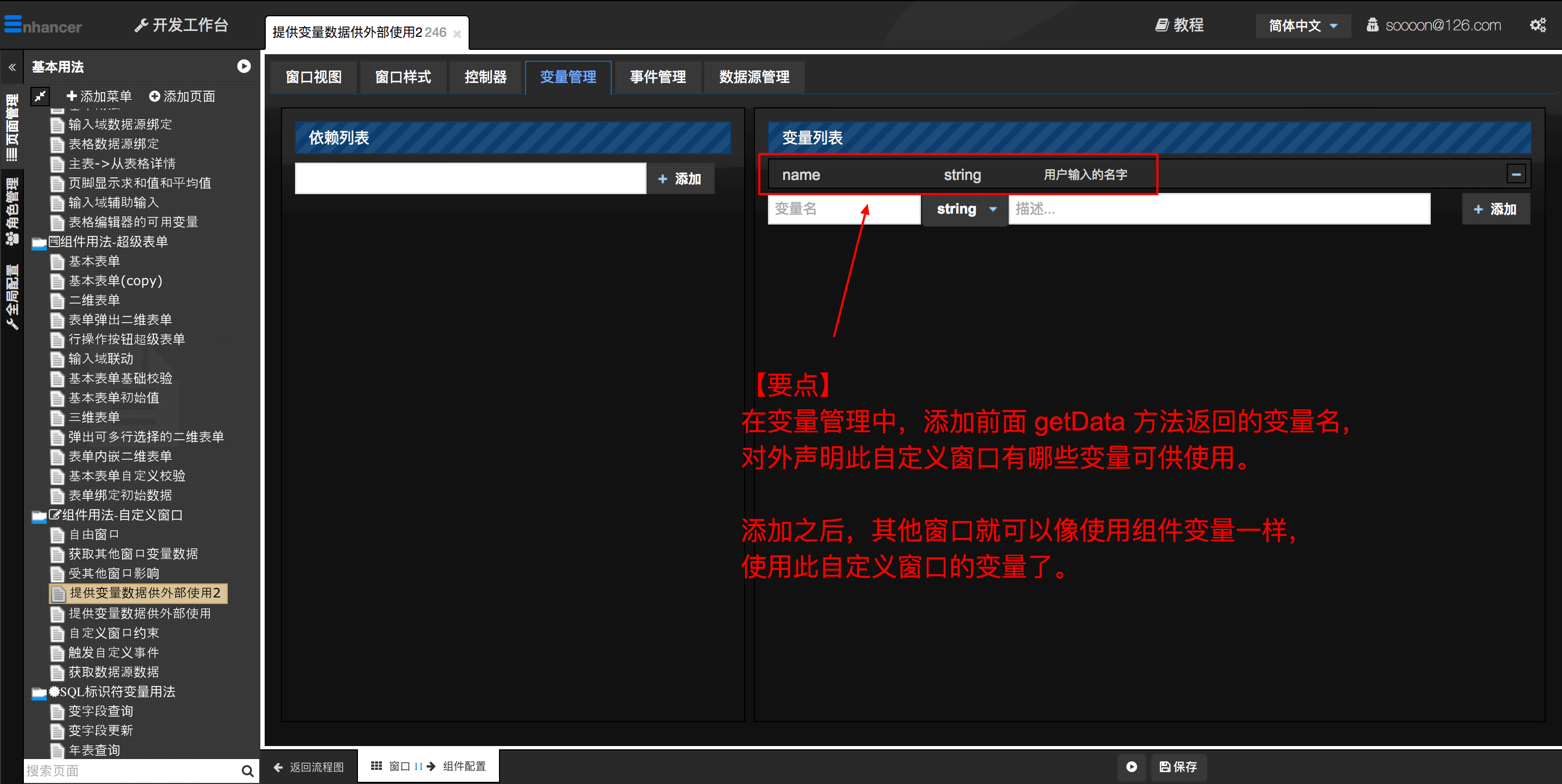Collapse the 组件用法-自定义窗口 folder
The height and width of the screenshot is (784, 1562).
(39, 517)
